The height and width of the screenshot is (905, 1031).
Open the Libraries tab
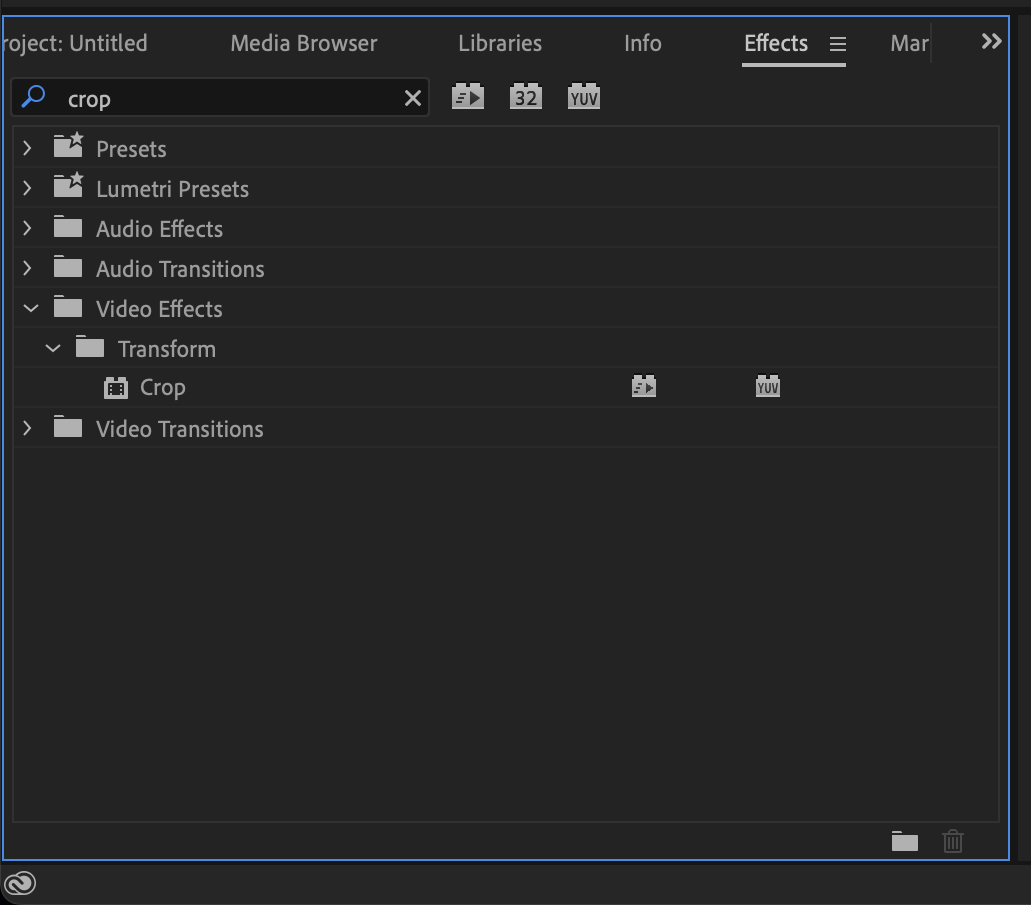[500, 43]
